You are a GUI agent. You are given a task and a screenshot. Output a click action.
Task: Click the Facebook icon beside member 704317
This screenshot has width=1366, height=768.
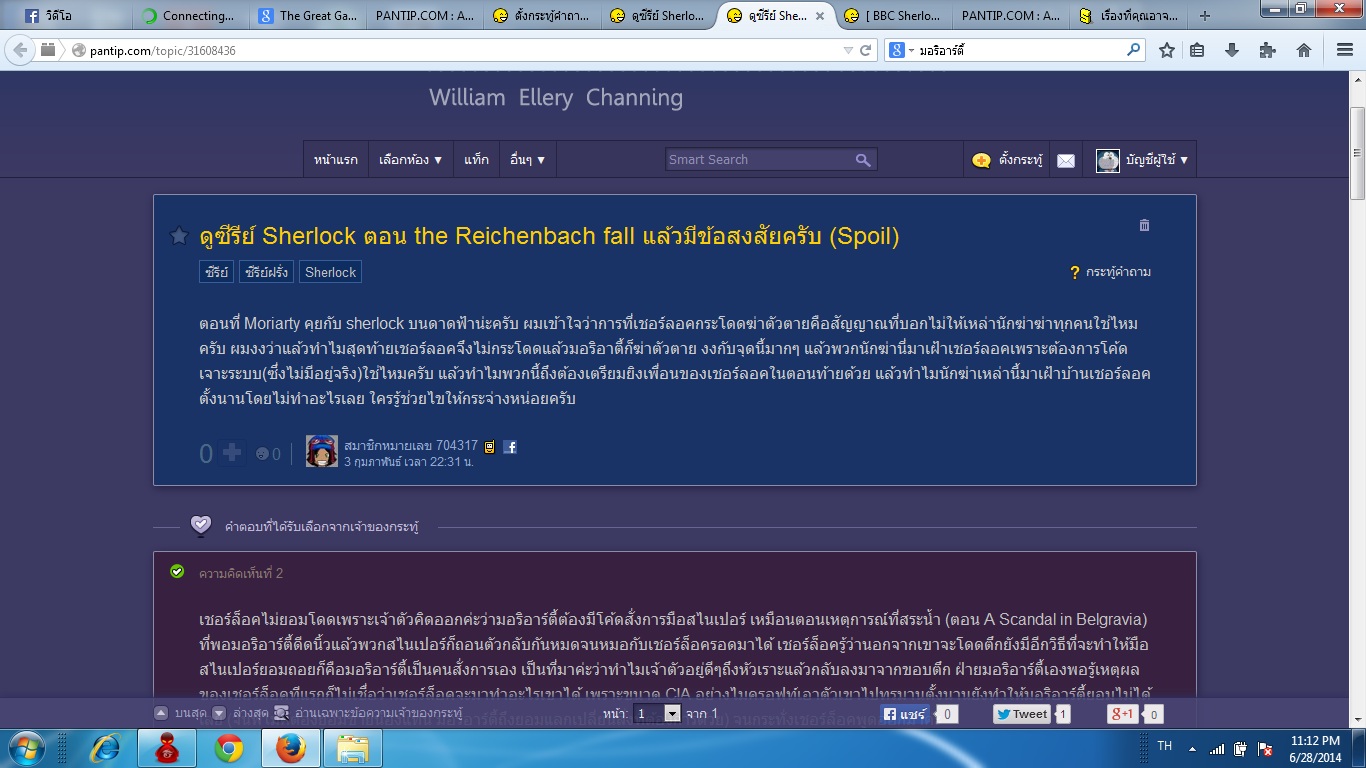(510, 447)
